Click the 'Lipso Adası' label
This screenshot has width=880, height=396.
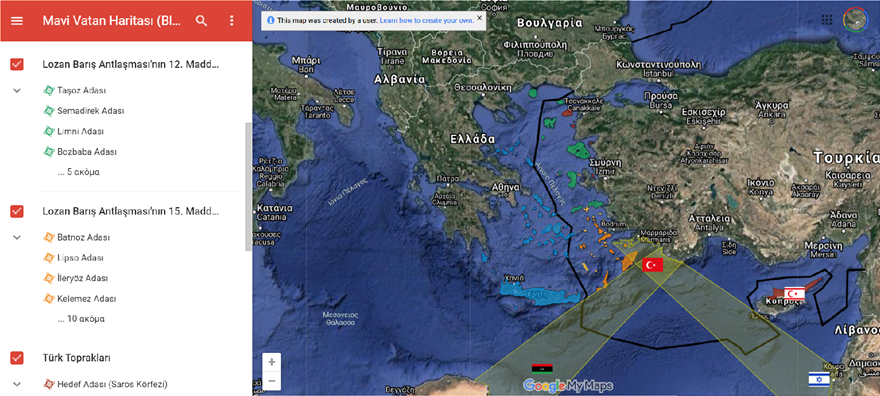click(80, 258)
